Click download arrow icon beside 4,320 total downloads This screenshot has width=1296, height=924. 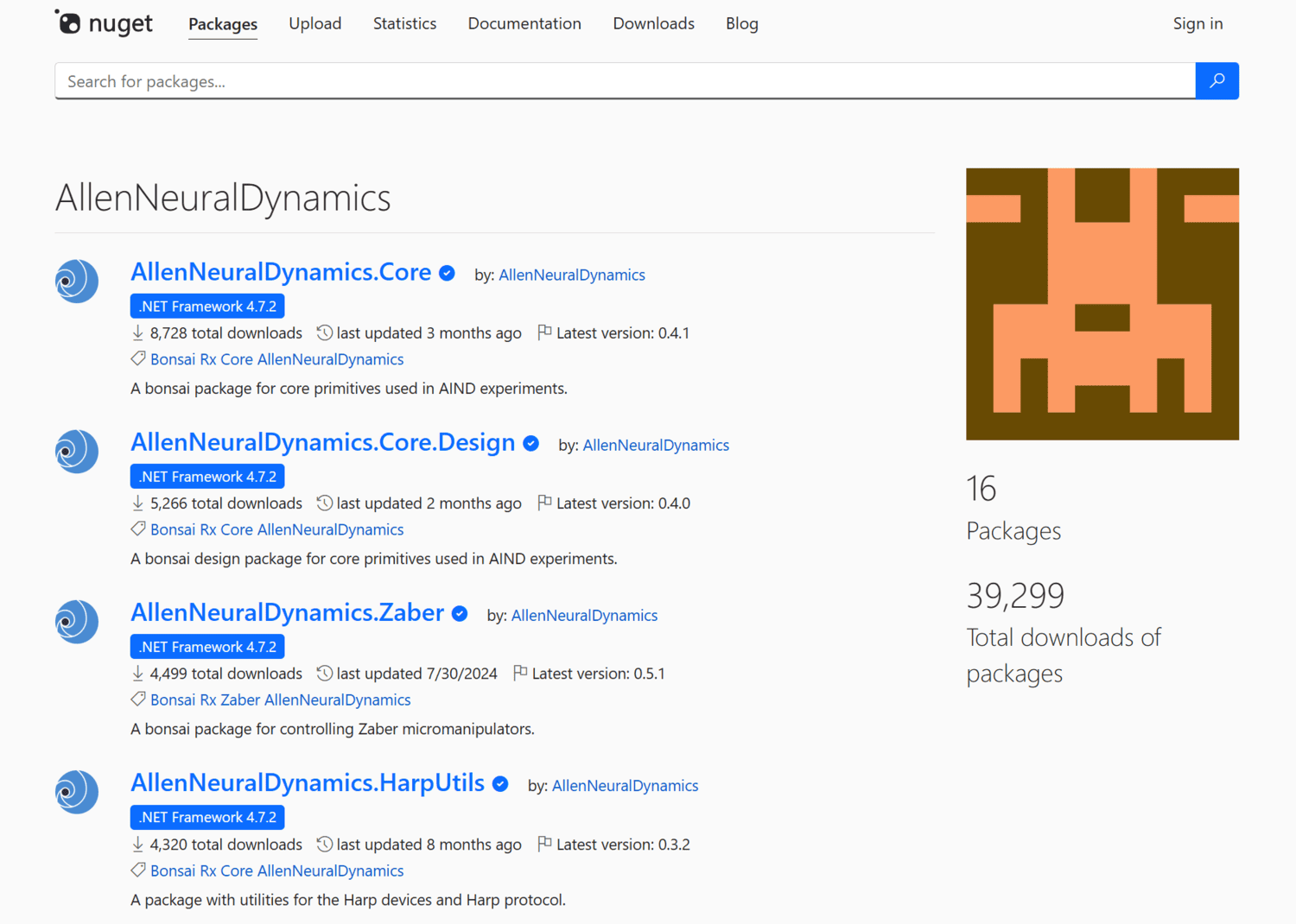point(137,844)
